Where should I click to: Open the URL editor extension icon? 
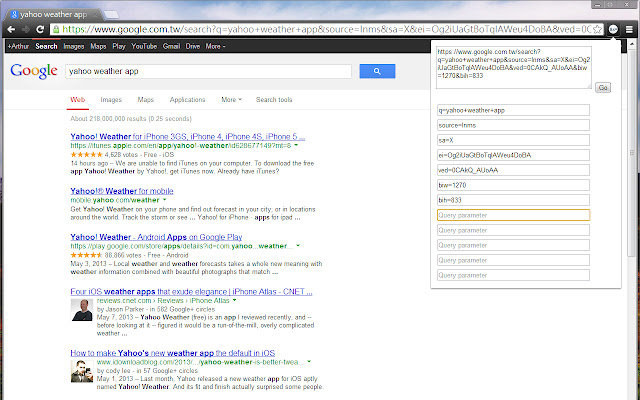[613, 29]
